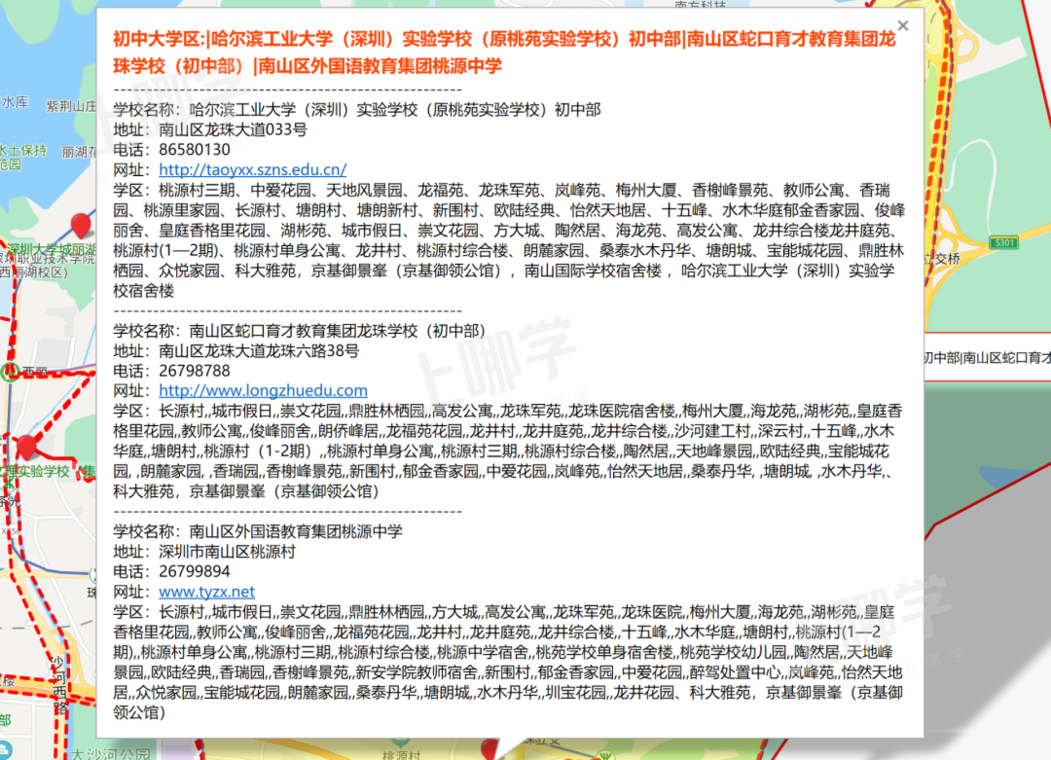Image resolution: width=1051 pixels, height=760 pixels.
Task: Click the 西丽 metro station icon on map
Action: pos(9,371)
